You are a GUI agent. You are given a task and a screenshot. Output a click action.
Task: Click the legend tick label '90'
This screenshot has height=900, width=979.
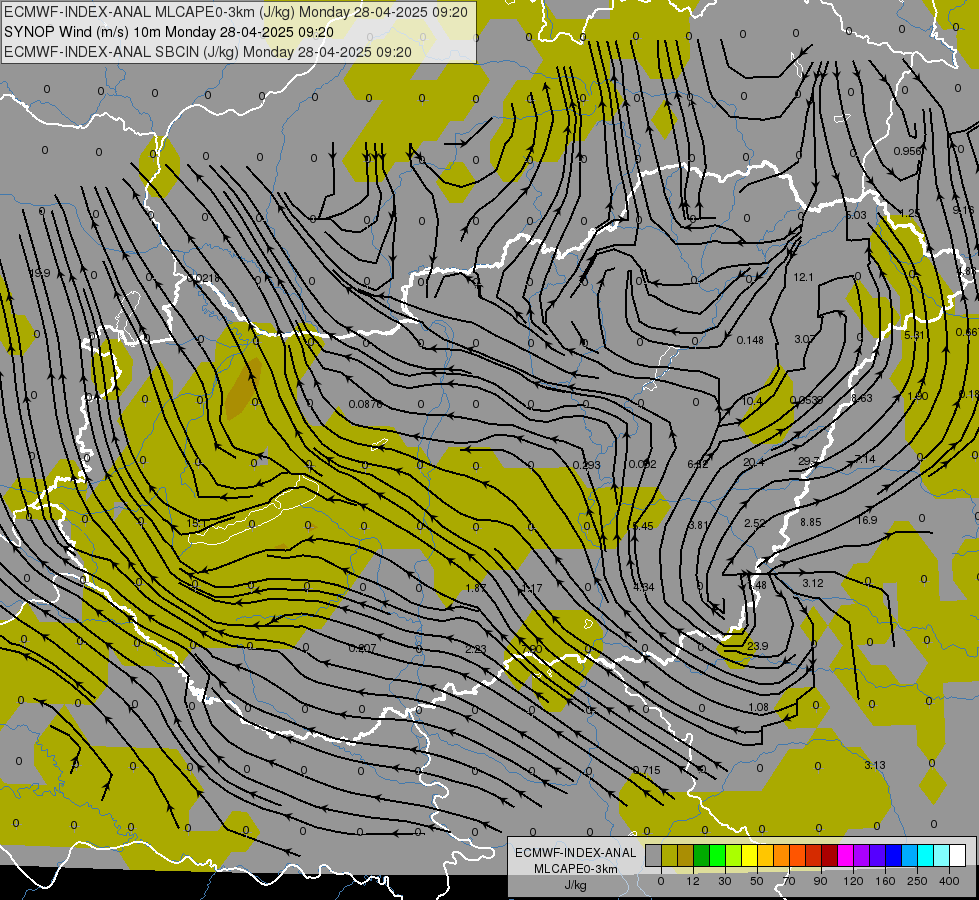[x=820, y=881]
